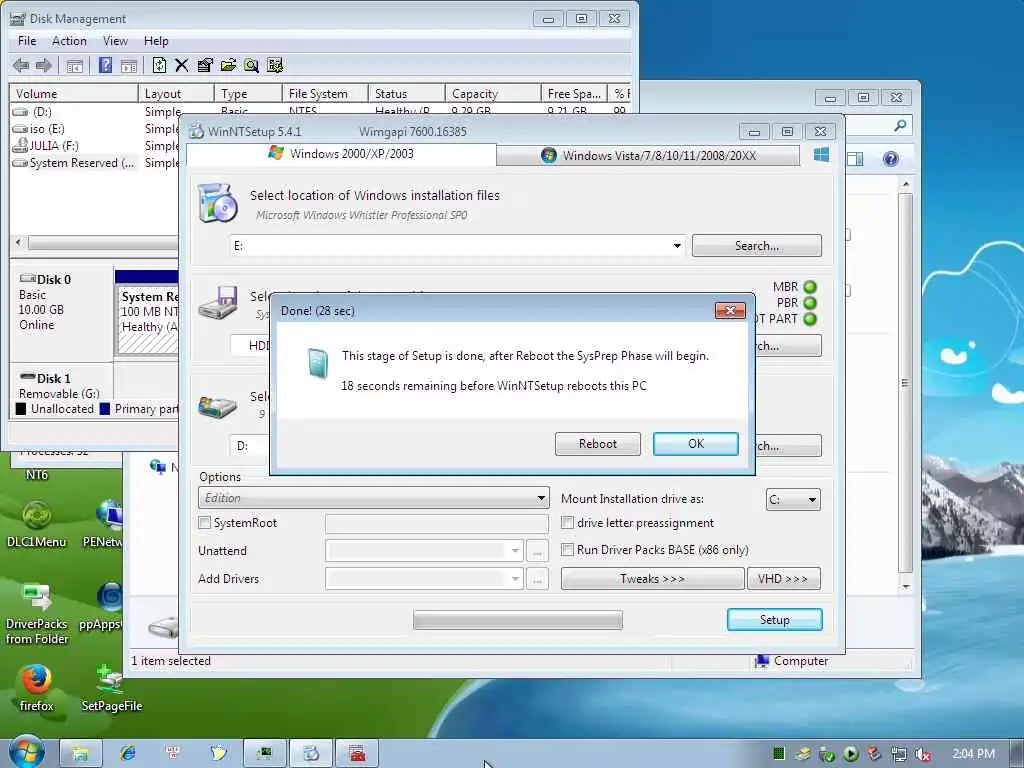Open the Add Drivers dropdown
Screen dimensions: 1024x768
[x=515, y=579]
